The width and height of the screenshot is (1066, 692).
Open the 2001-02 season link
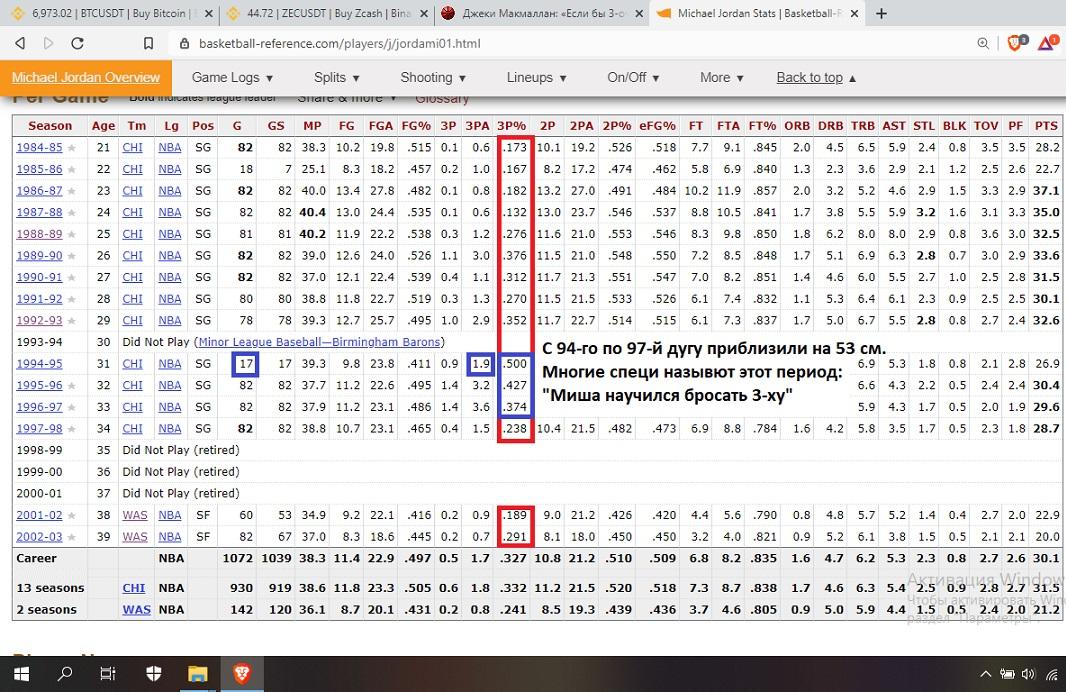point(39,515)
